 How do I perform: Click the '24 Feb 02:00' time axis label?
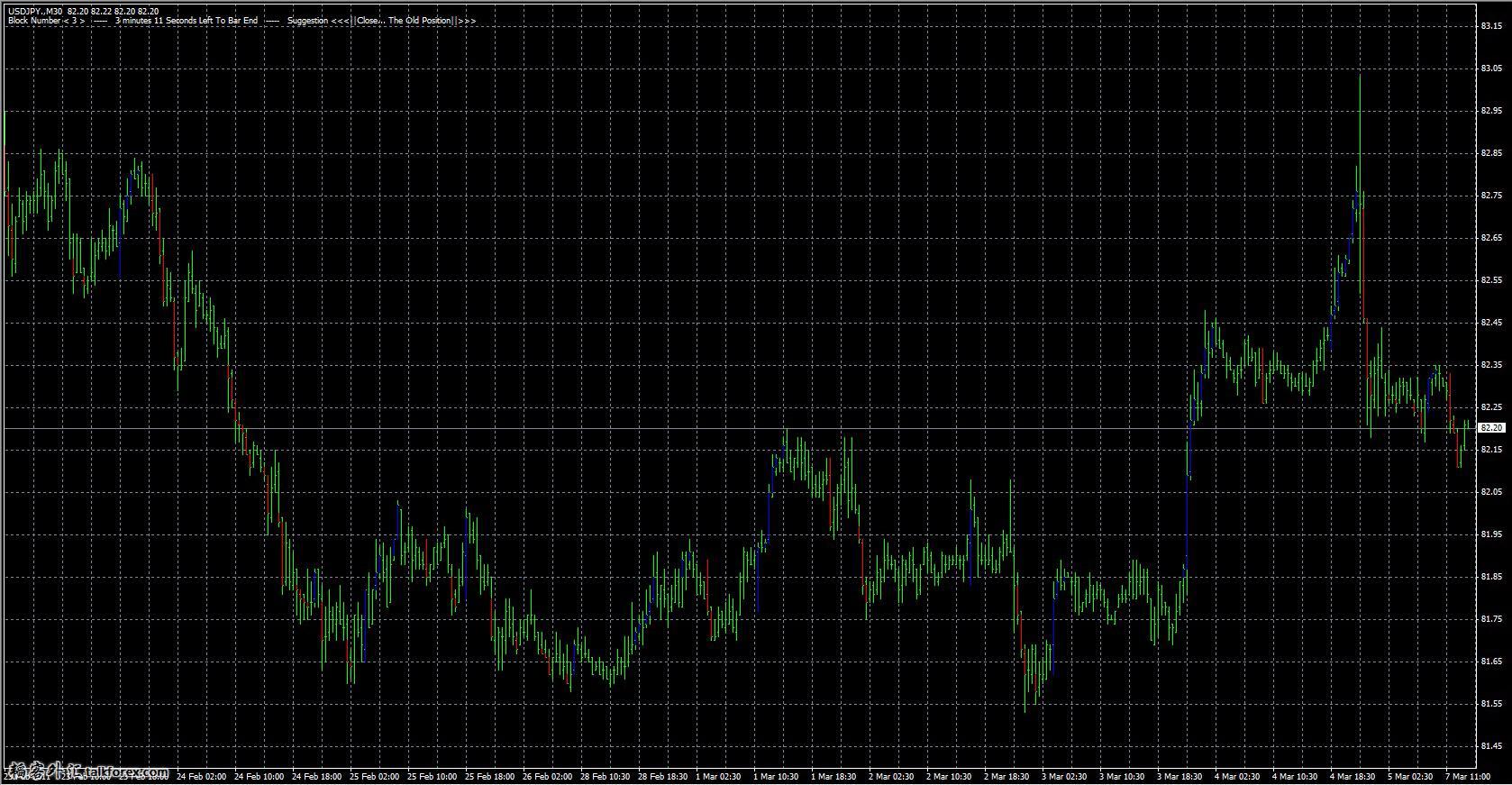point(201,776)
